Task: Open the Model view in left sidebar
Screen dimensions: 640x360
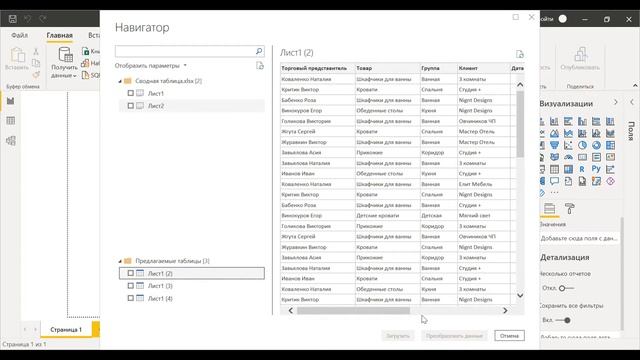Action: tap(11, 140)
